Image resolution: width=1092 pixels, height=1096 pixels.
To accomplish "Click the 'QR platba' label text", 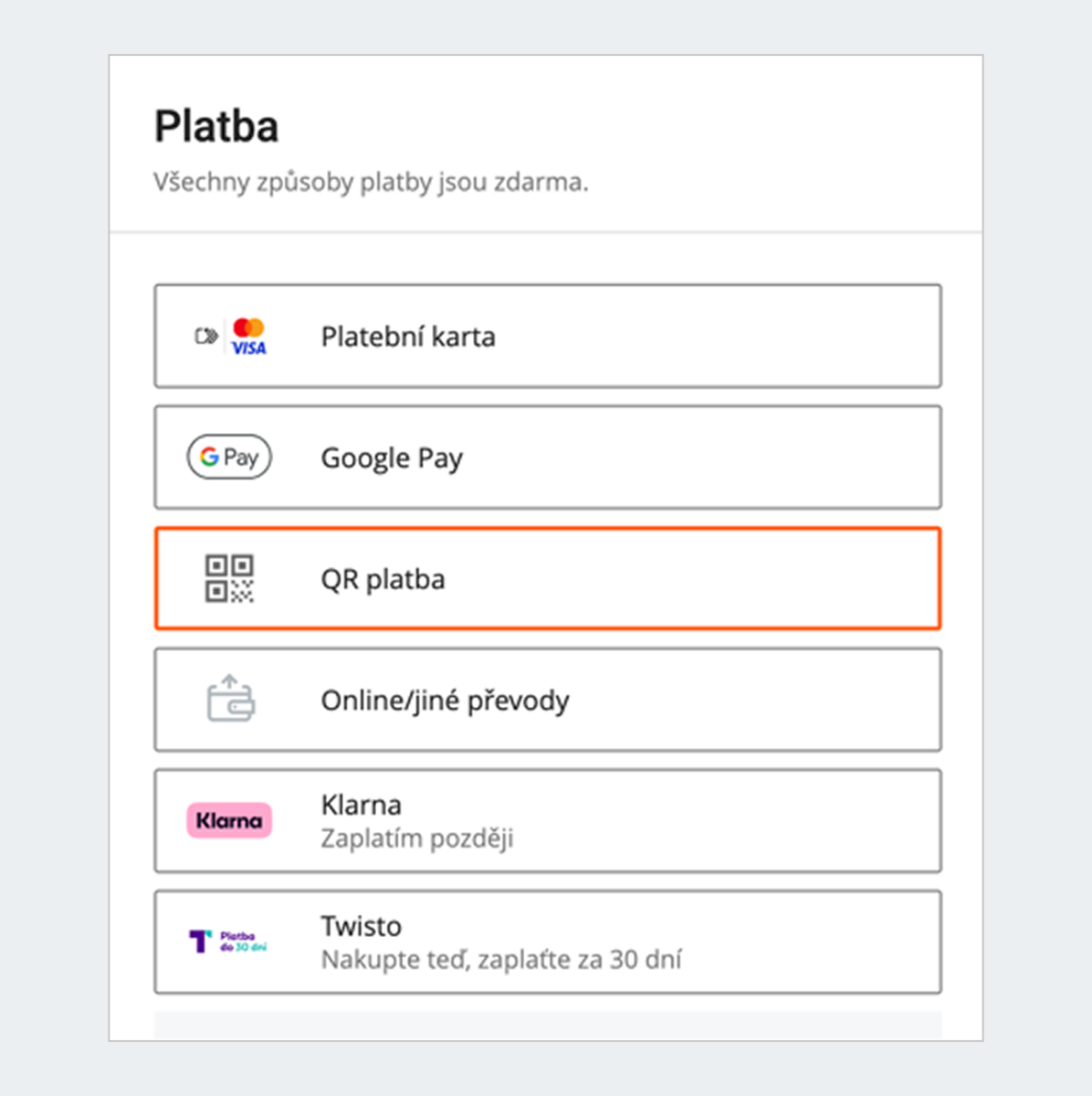I will (x=383, y=578).
